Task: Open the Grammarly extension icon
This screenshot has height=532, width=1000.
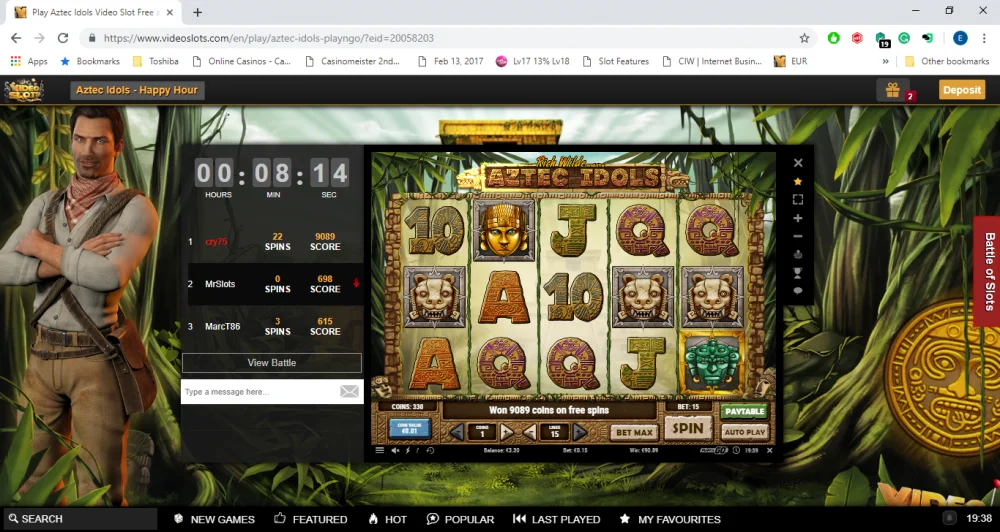Action: pyautogui.click(x=904, y=38)
